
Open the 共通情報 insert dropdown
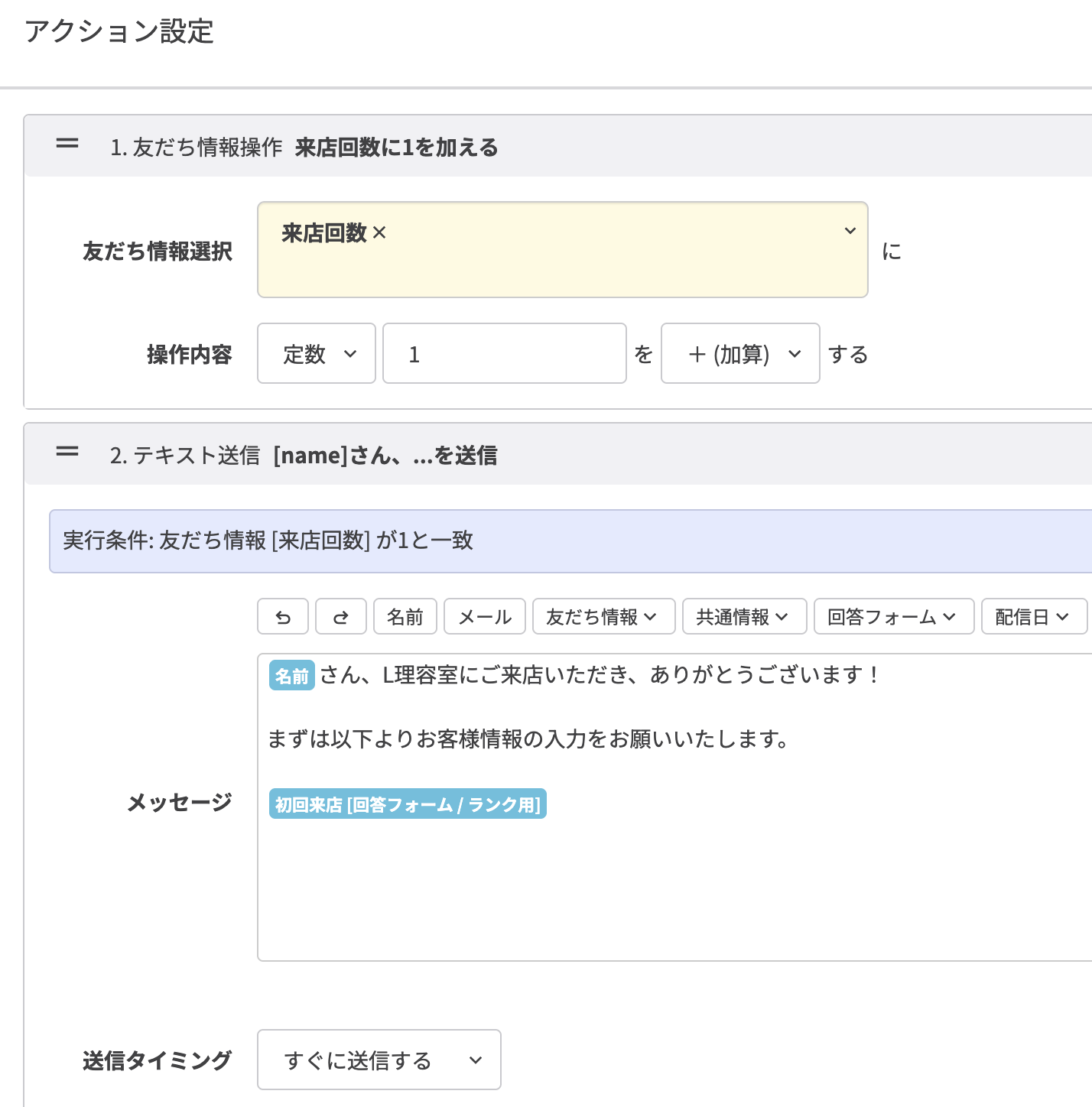click(743, 616)
